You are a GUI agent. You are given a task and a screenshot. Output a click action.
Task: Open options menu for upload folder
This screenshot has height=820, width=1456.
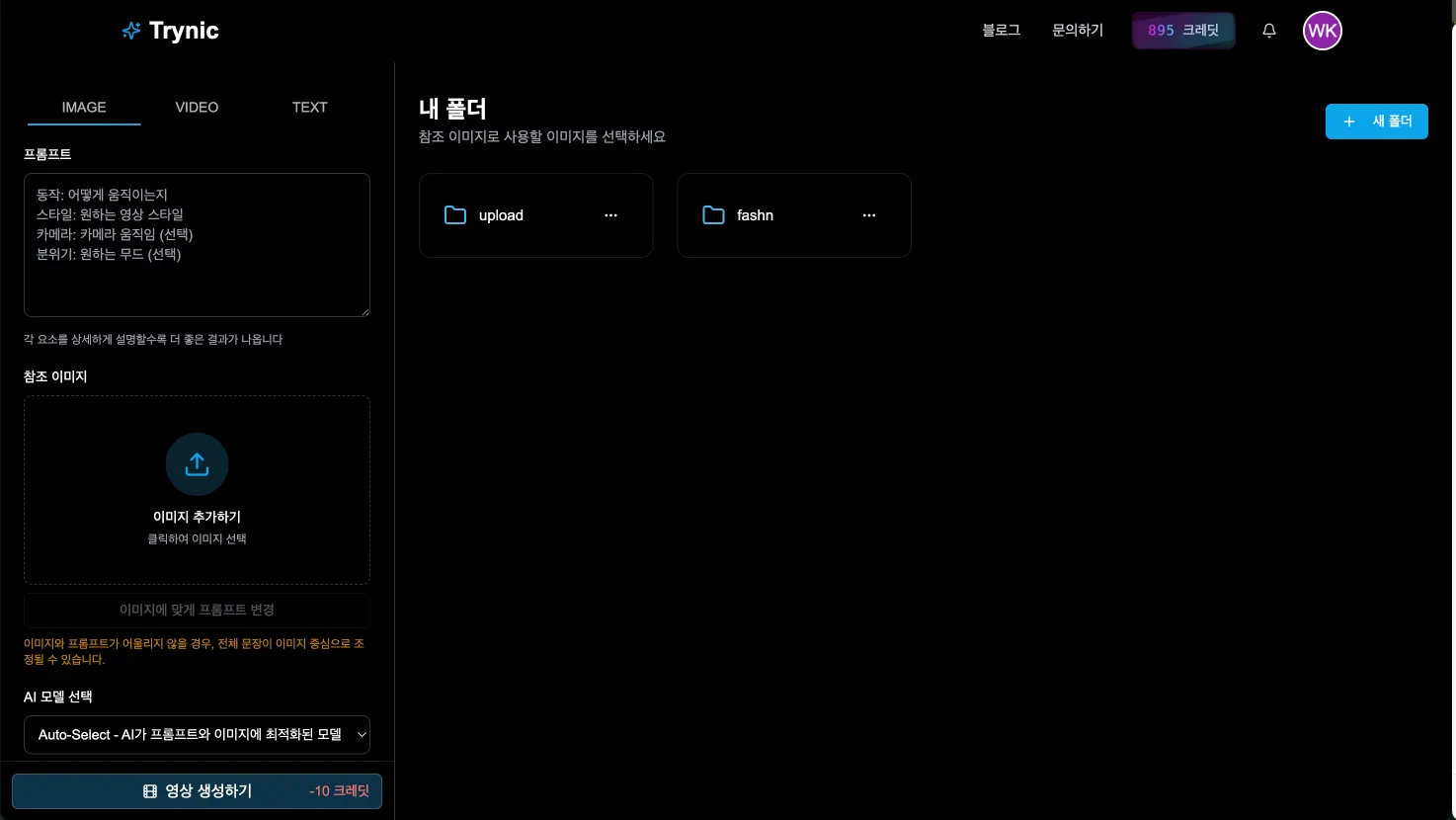coord(610,214)
